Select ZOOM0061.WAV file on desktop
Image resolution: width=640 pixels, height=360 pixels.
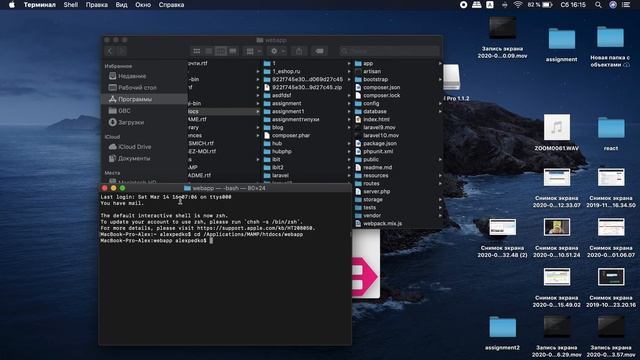pyautogui.click(x=557, y=132)
